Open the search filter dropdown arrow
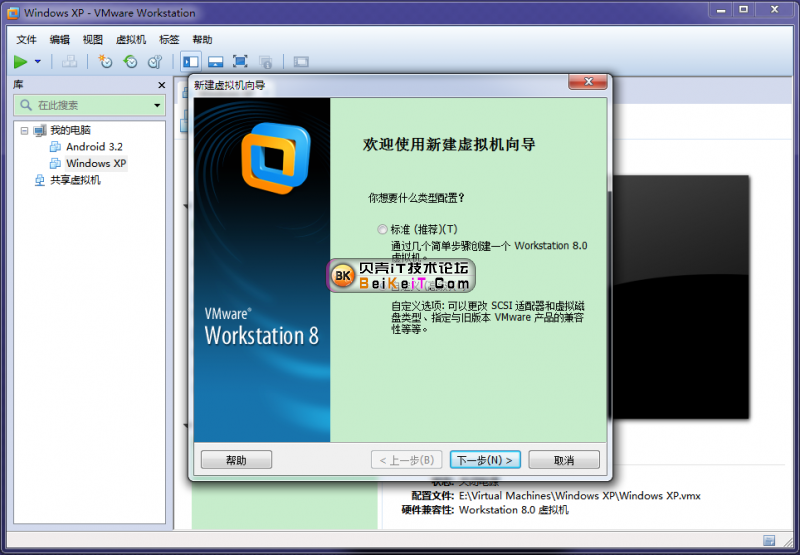The width and height of the screenshot is (800, 555). (157, 106)
